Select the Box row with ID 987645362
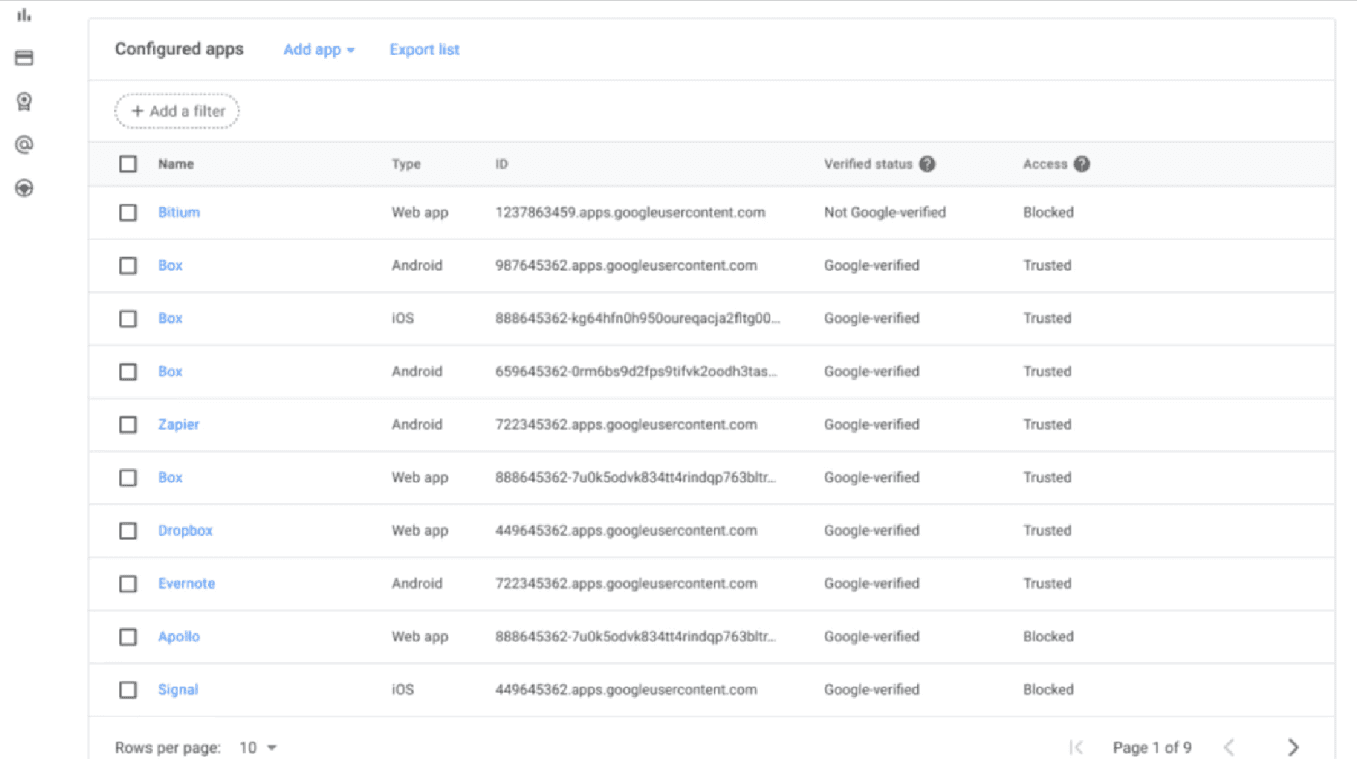 128,265
